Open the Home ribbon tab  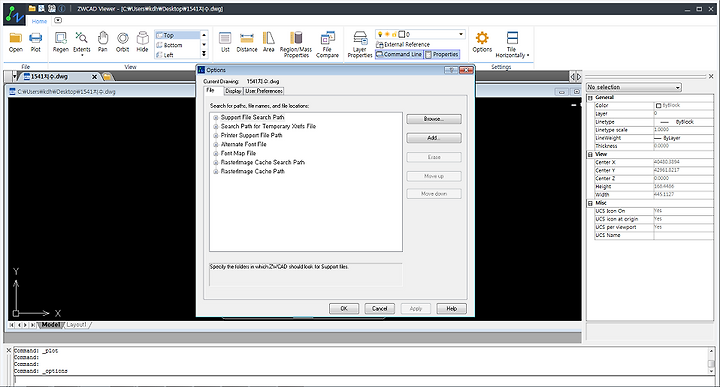39,21
